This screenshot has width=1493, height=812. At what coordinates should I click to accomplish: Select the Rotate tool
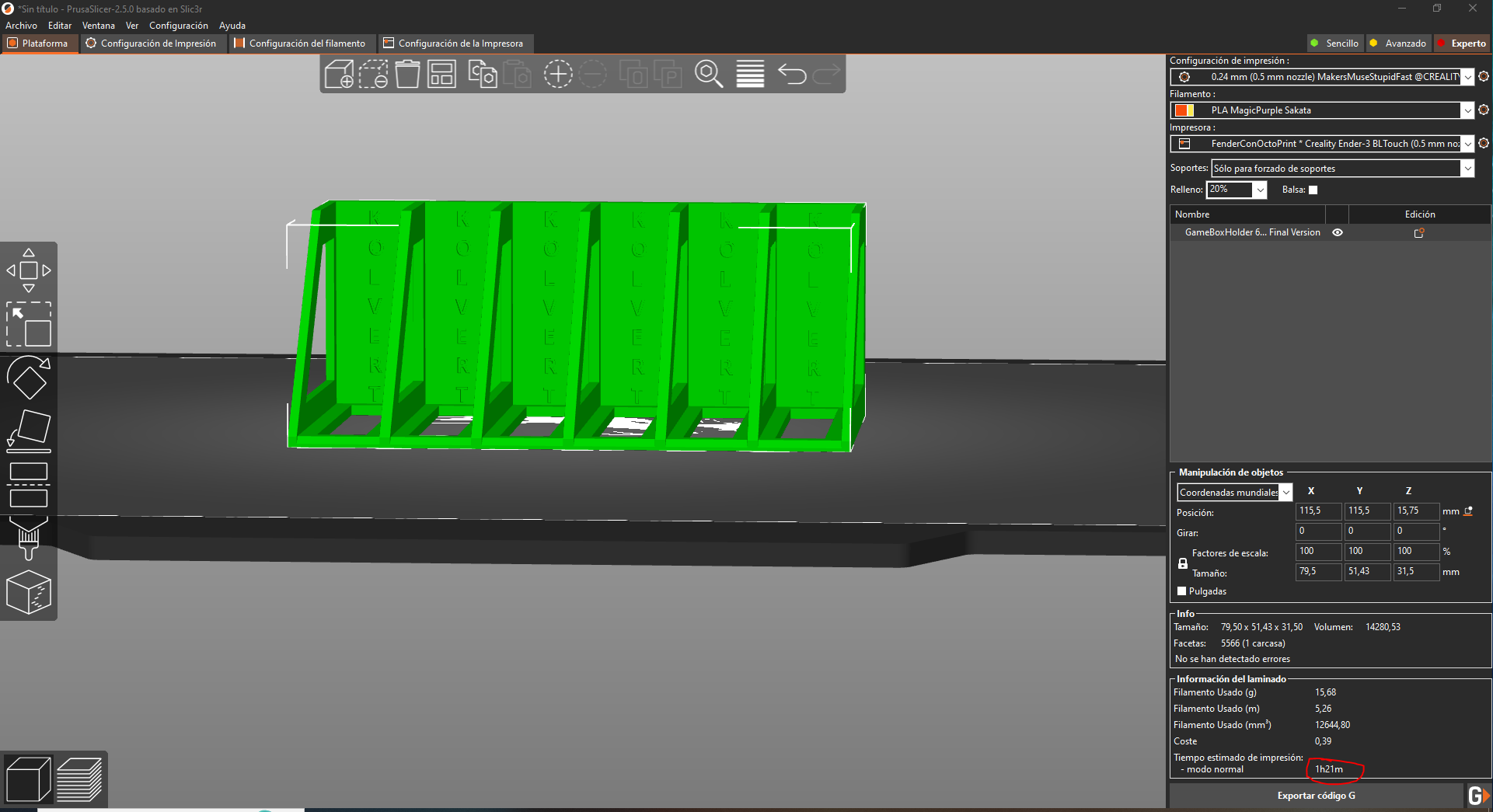coord(29,378)
